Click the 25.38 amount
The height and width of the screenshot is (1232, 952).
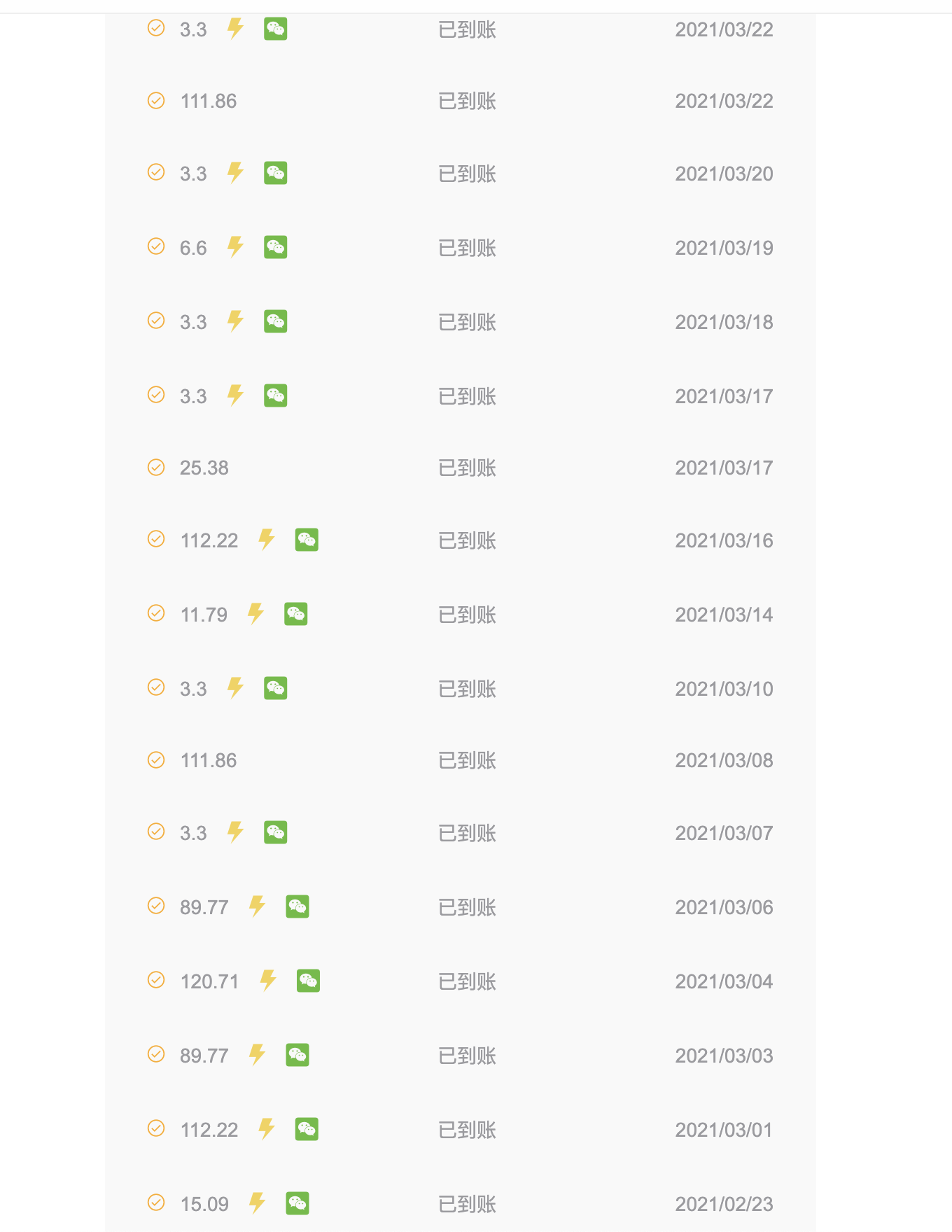click(204, 468)
